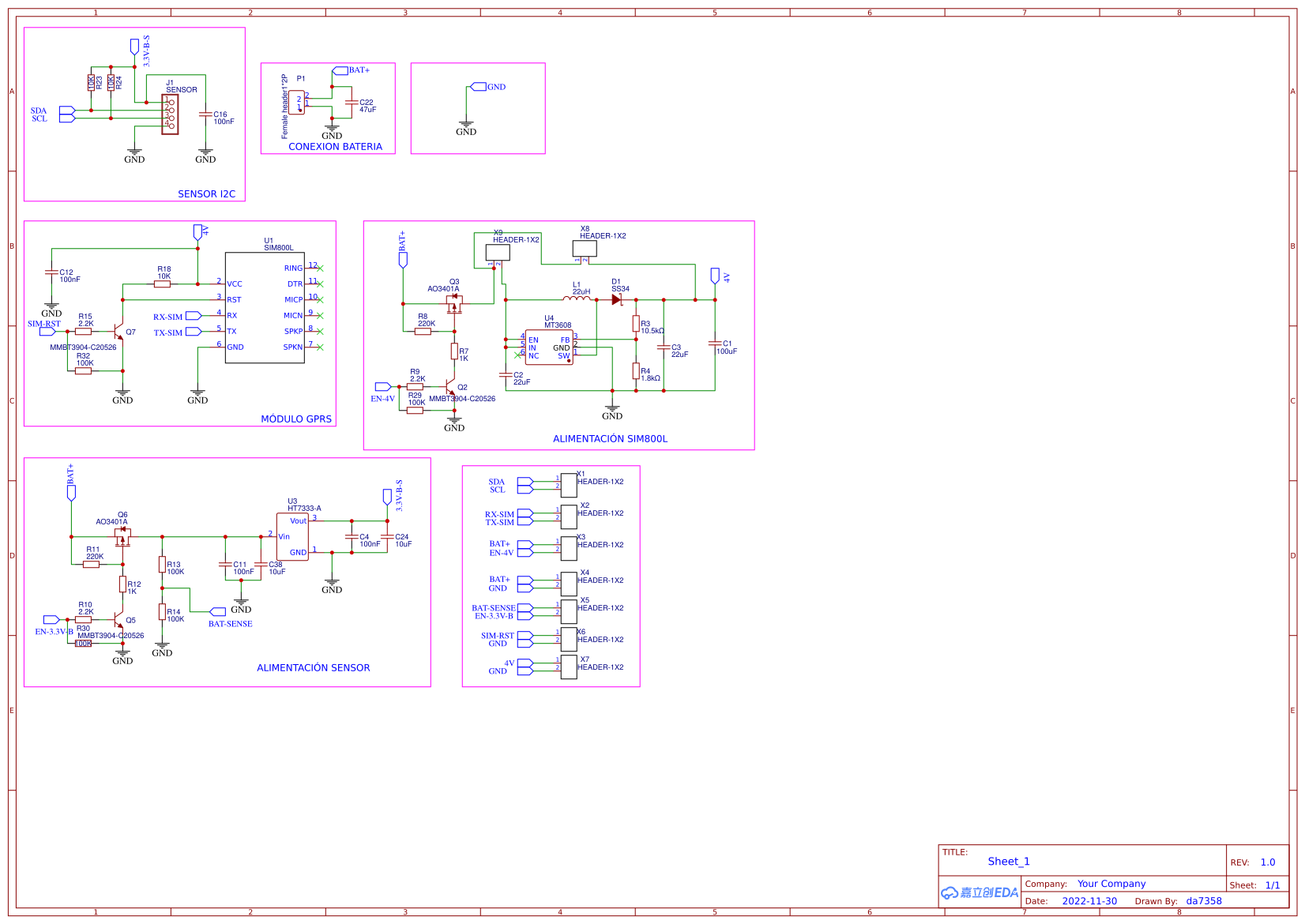Image resolution: width=1305 pixels, height=924 pixels.
Task: Click the date field 2022-11-30
Action: pos(1089,901)
